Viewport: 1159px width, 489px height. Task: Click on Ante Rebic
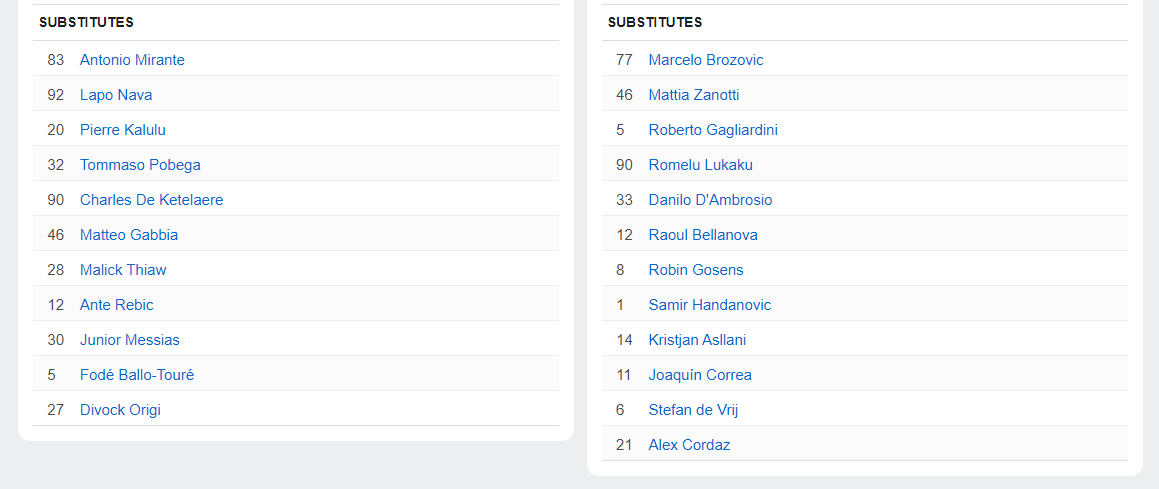(117, 305)
